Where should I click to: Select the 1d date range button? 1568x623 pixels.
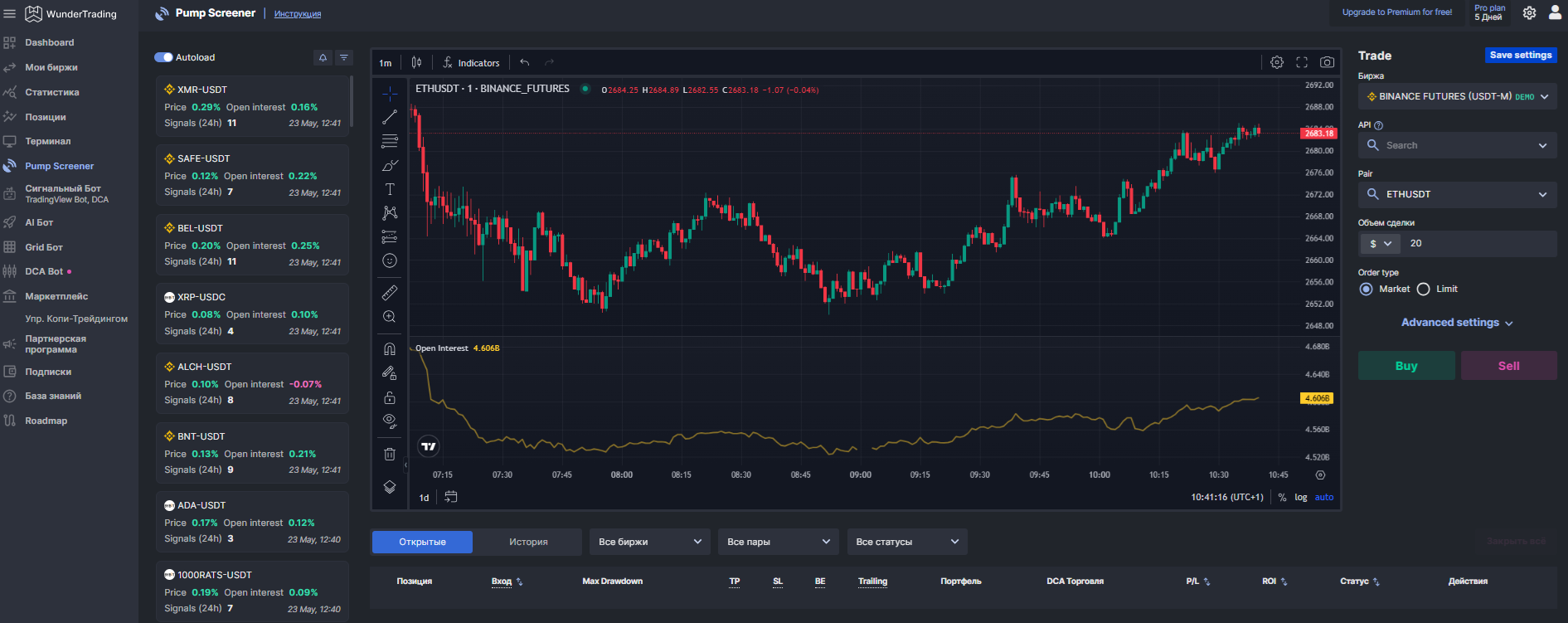pyautogui.click(x=424, y=498)
